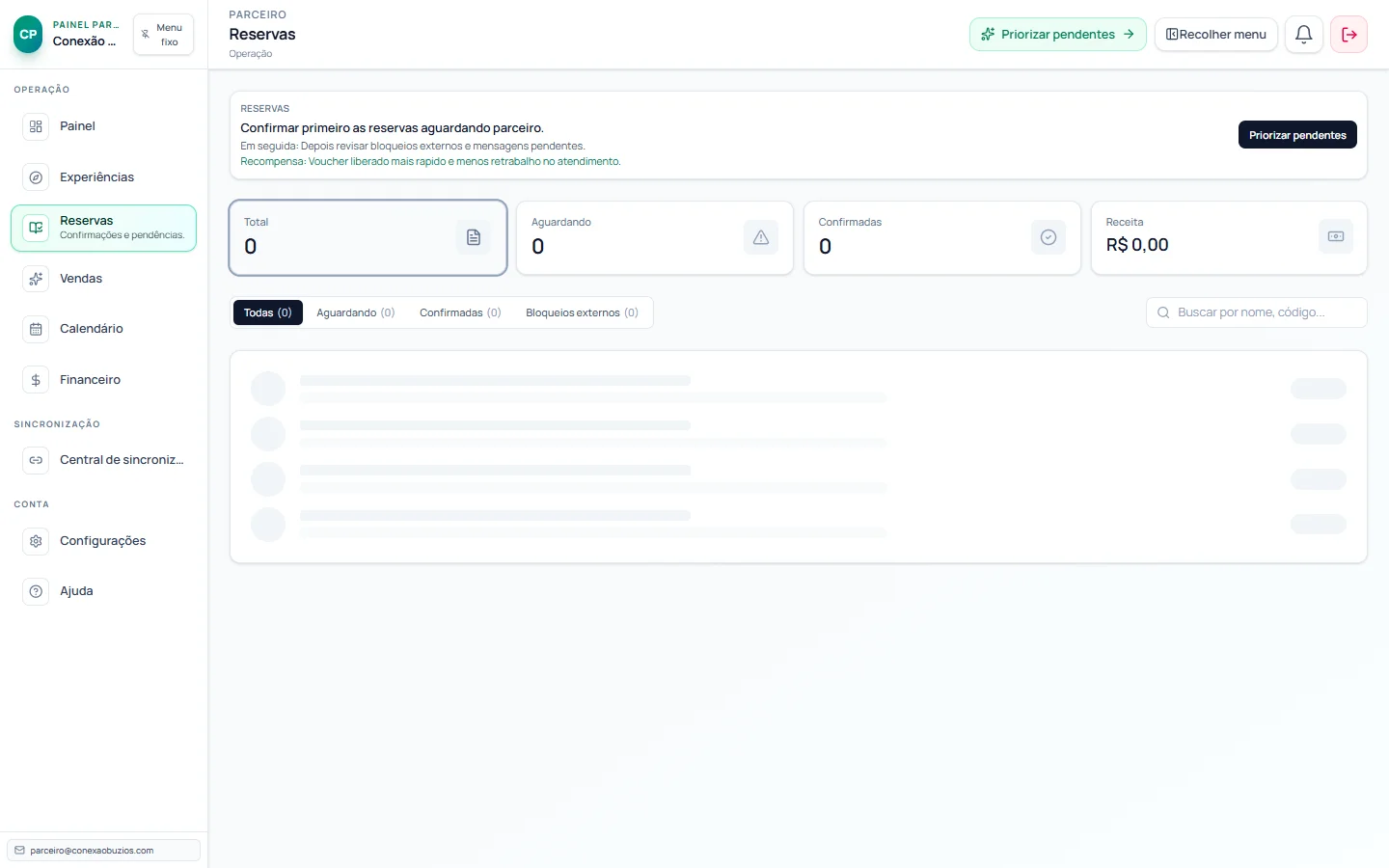Click the red logout icon

(x=1348, y=35)
